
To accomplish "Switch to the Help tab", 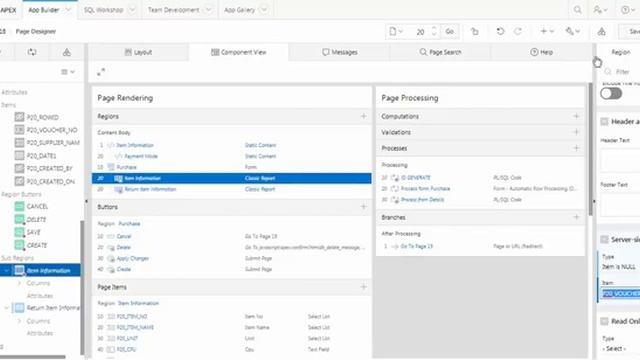I will click(x=541, y=52).
